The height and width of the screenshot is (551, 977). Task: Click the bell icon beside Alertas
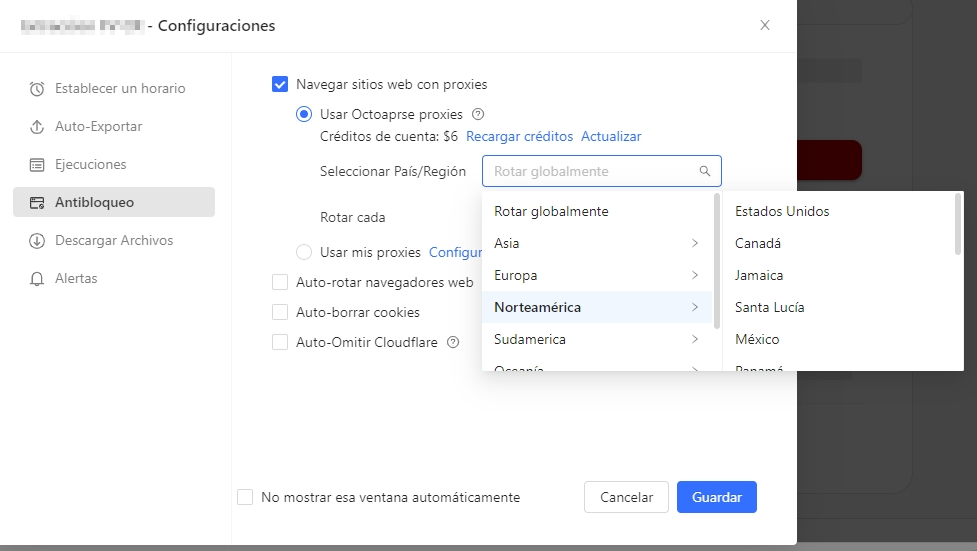pyautogui.click(x=37, y=279)
